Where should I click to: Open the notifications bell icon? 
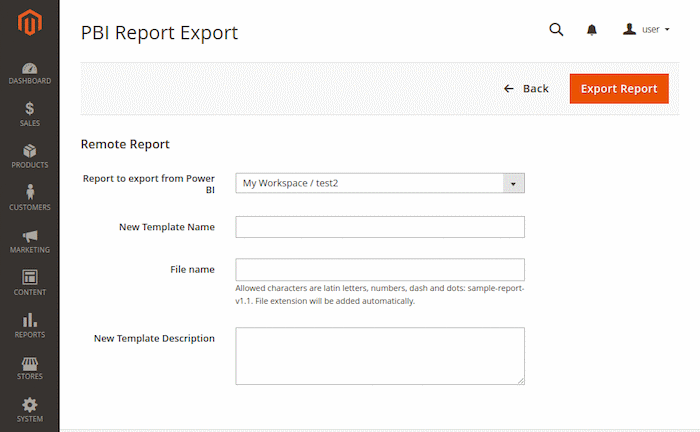[592, 30]
